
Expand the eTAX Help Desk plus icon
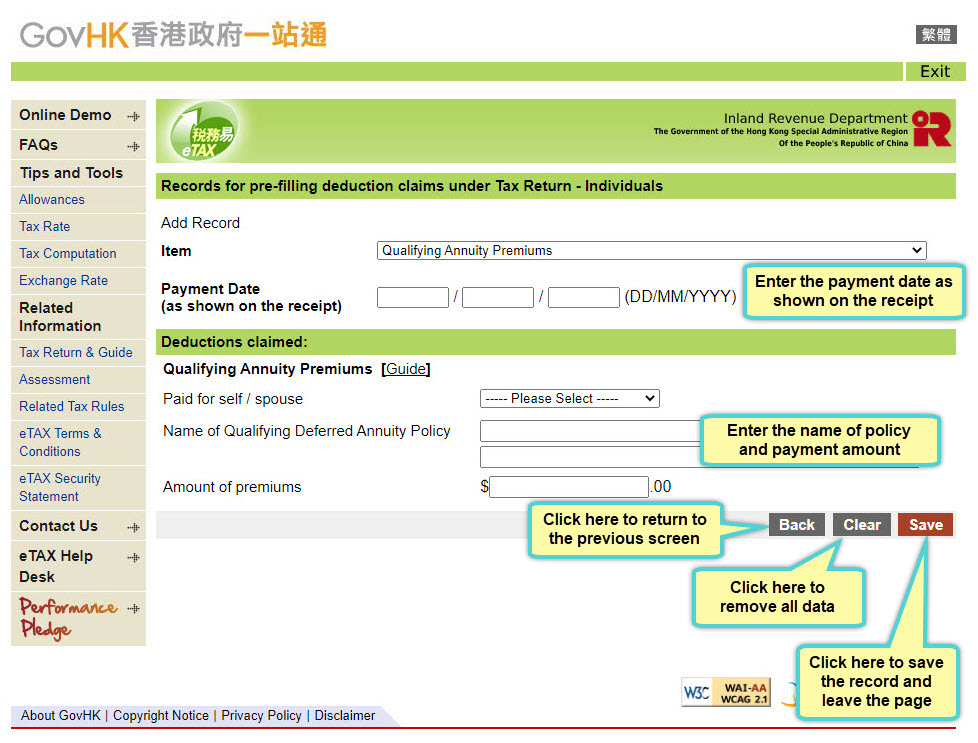[x=133, y=557]
